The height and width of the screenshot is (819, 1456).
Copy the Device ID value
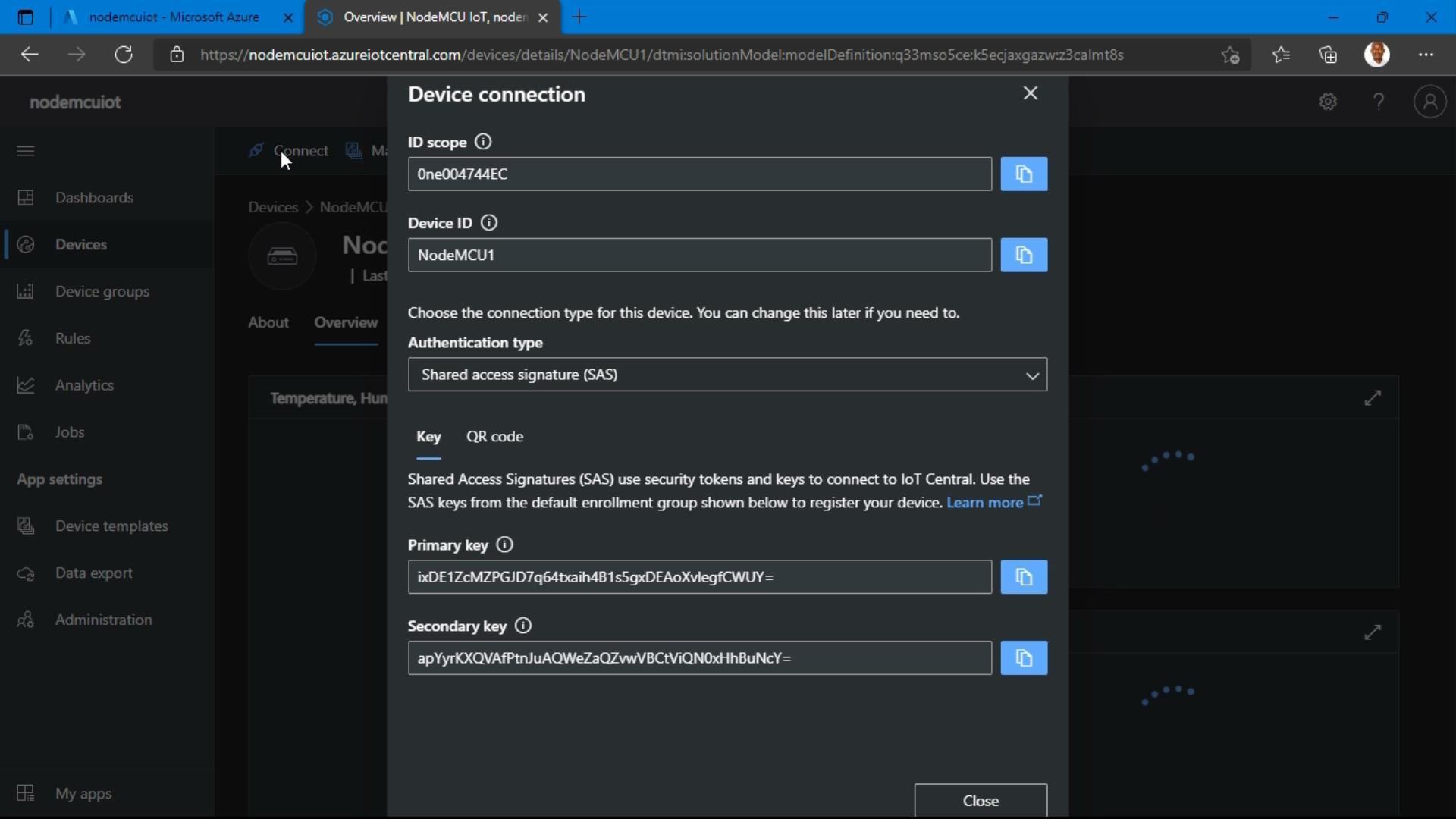1024,255
